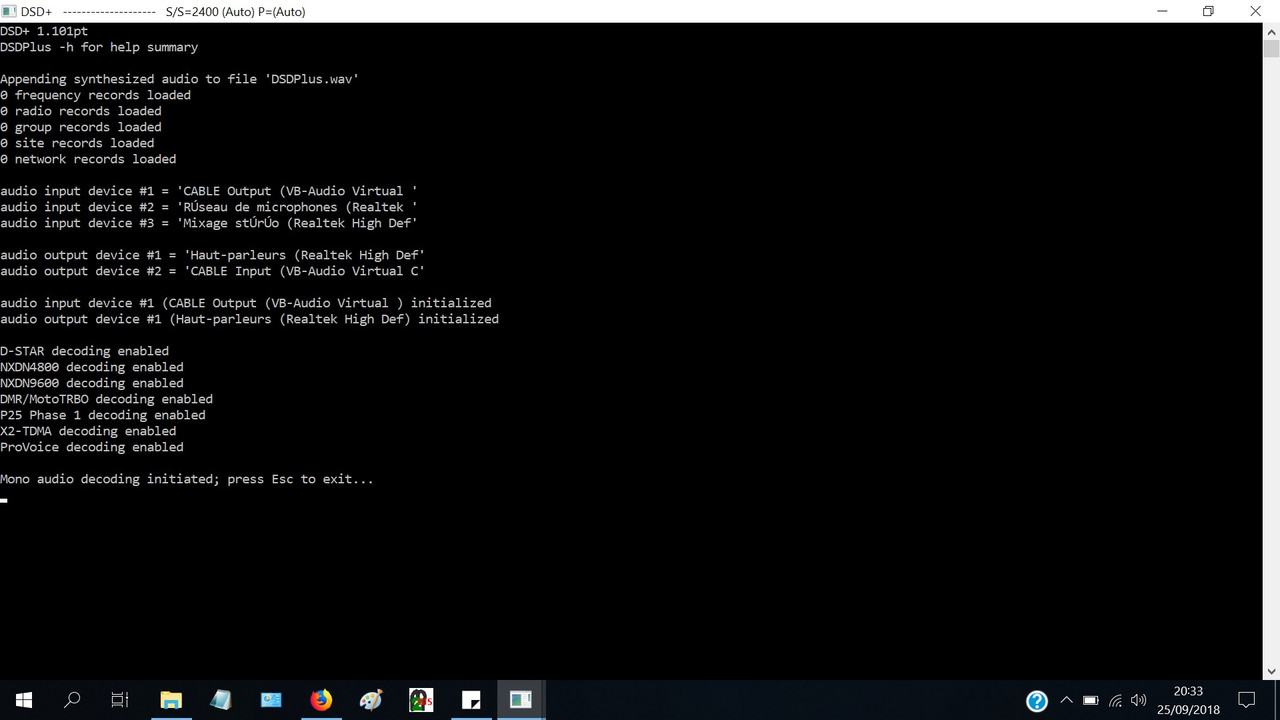Show hidden system tray icons
This screenshot has height=720, width=1280.
pyautogui.click(x=1066, y=700)
